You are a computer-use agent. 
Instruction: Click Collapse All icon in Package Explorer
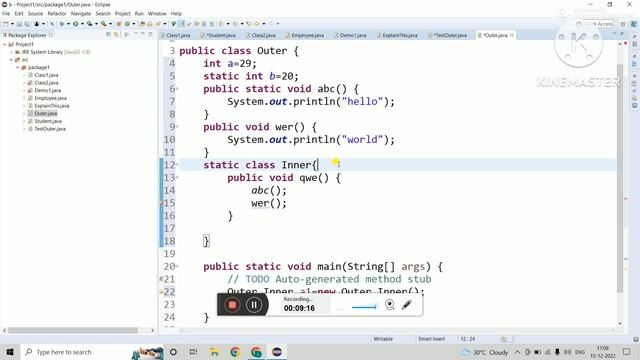point(108,35)
